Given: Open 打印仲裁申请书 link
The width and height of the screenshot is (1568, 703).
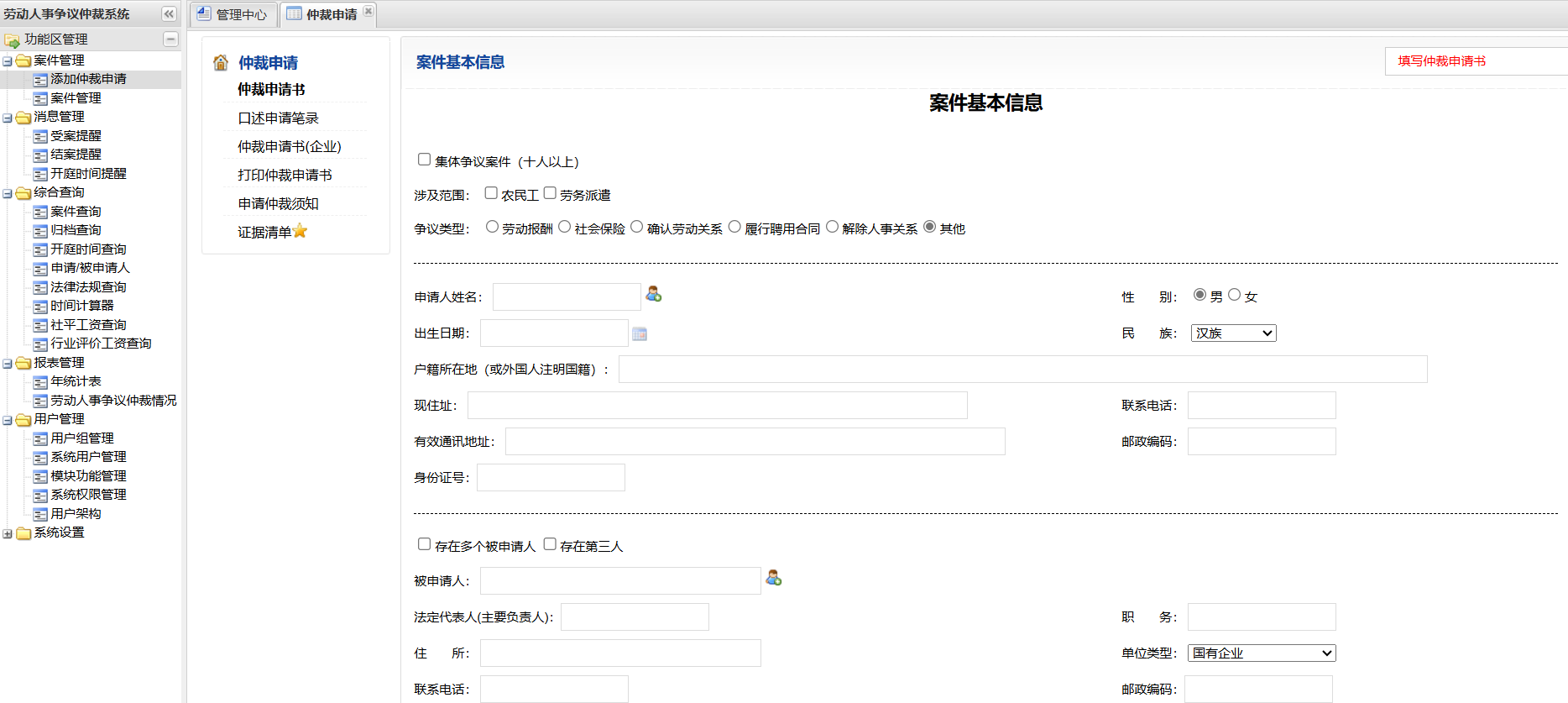Looking at the screenshot, I should pyautogui.click(x=285, y=176).
